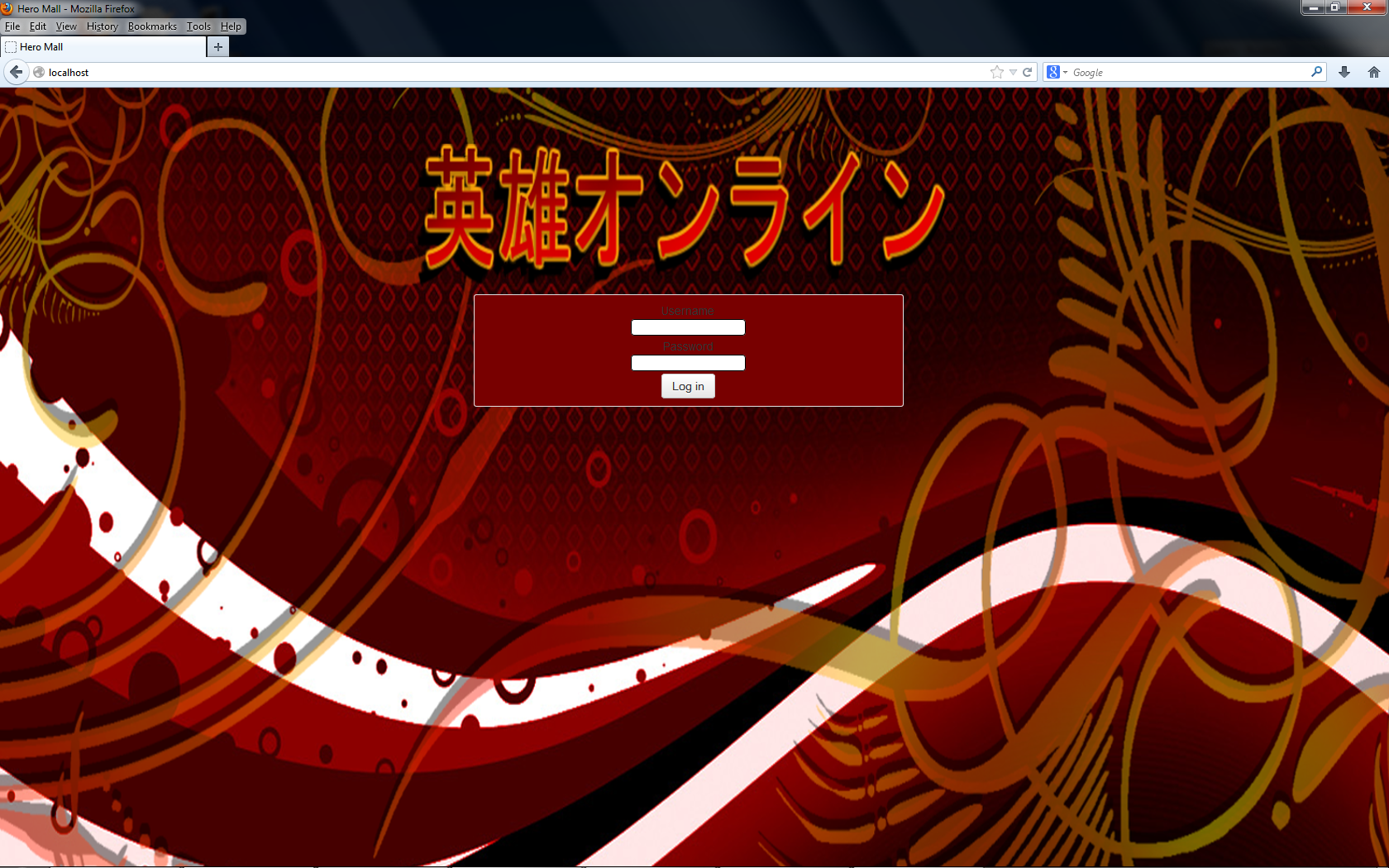Click the site identity globe icon
Screen dimensions: 1389x868
pyautogui.click(x=39, y=72)
